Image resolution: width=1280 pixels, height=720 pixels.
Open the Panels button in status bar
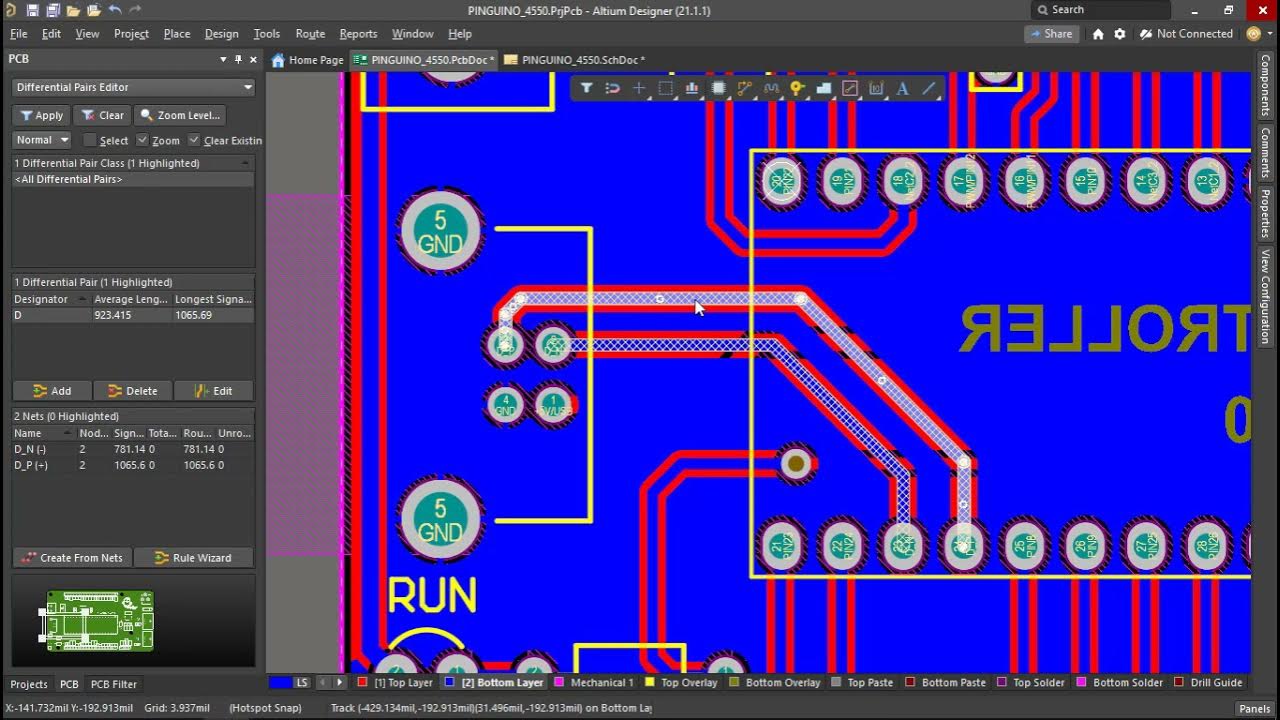1254,708
